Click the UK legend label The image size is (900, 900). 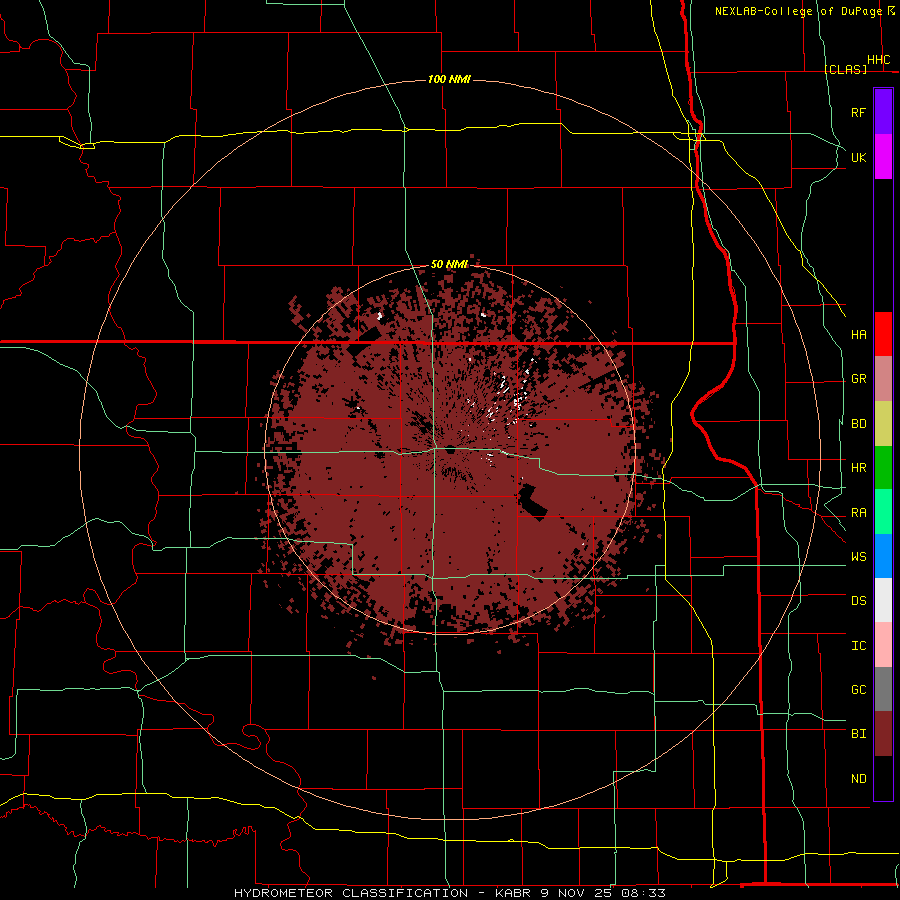click(x=858, y=157)
